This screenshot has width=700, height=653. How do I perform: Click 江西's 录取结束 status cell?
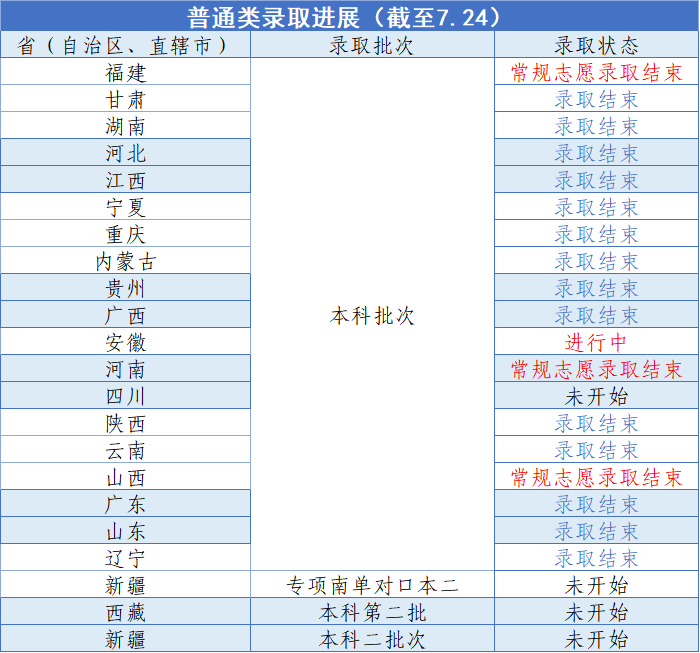pos(596,180)
